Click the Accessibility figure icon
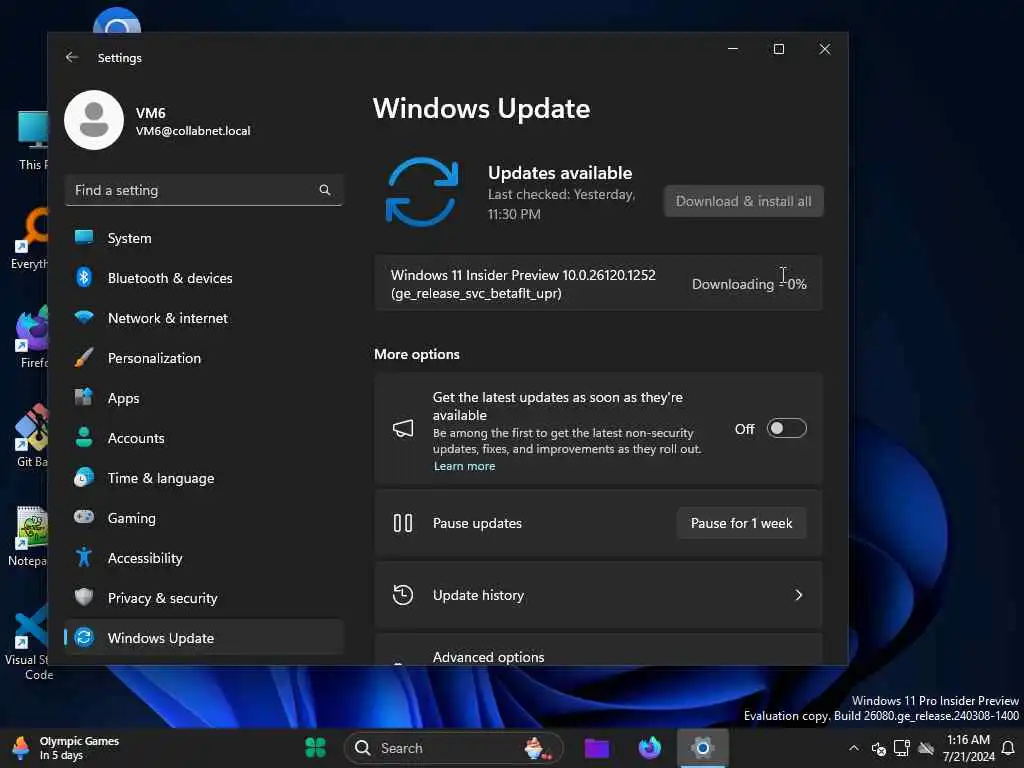The image size is (1024, 768). (84, 557)
